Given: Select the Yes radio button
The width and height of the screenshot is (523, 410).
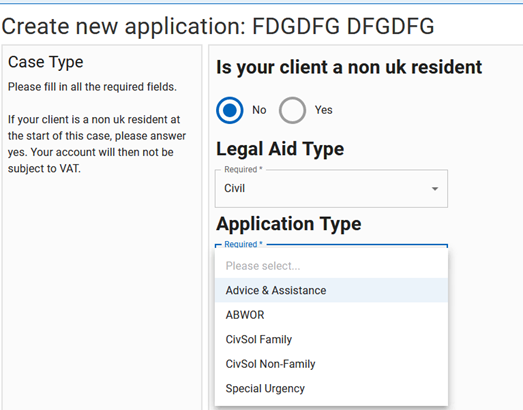Looking at the screenshot, I should 292,110.
